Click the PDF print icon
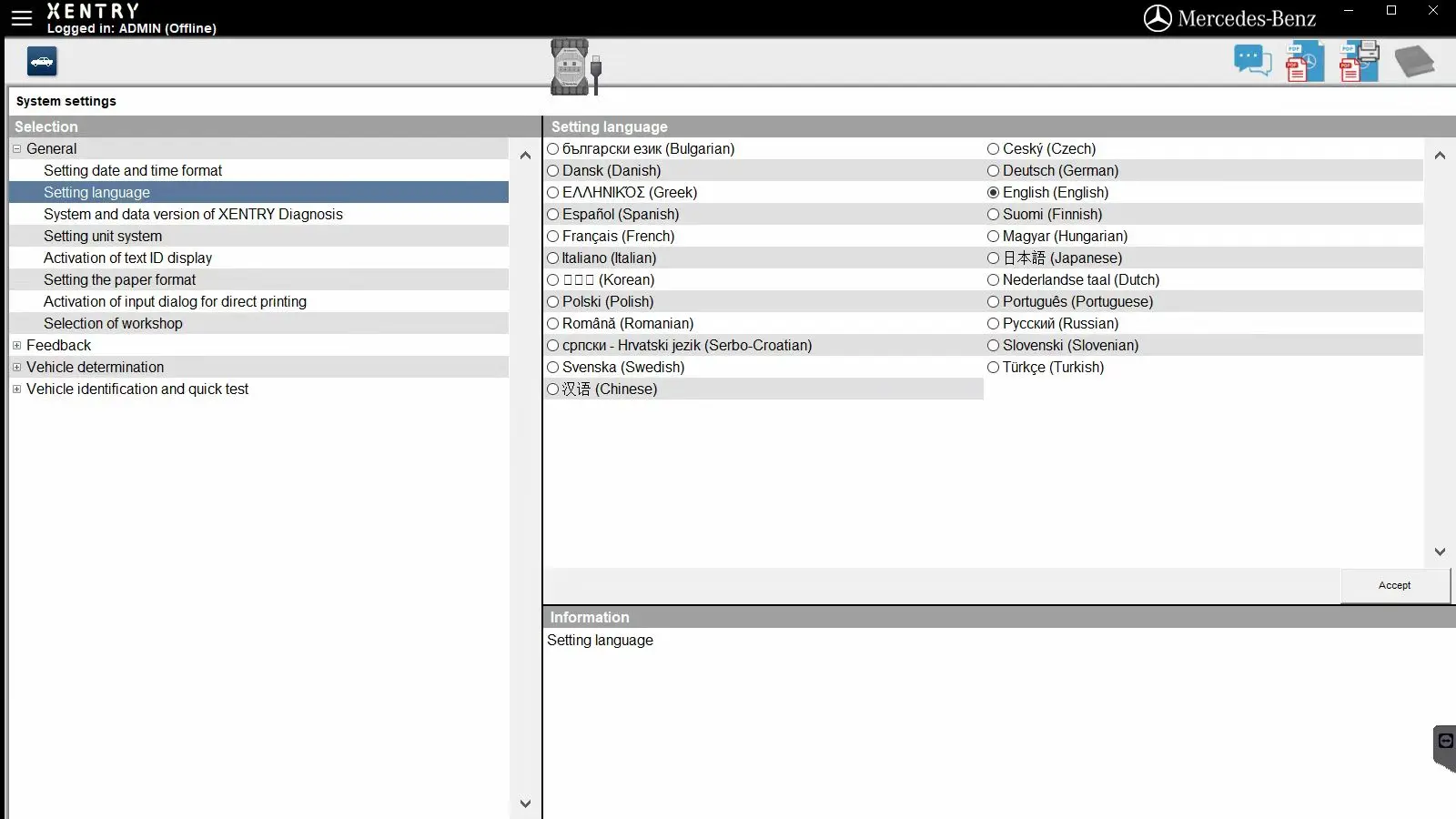Image resolution: width=1456 pixels, height=819 pixels. 1359,62
